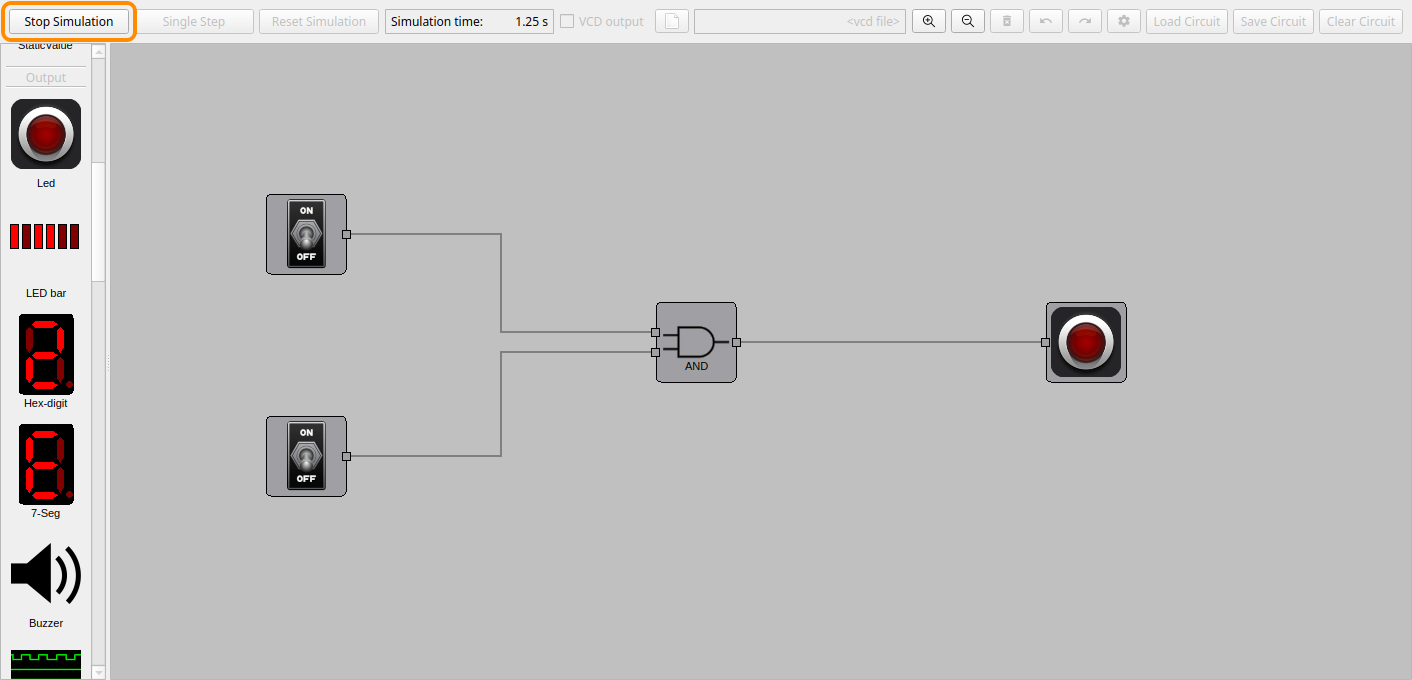Select the Buzzer component
Viewport: 1412px width, 680px height.
point(46,574)
